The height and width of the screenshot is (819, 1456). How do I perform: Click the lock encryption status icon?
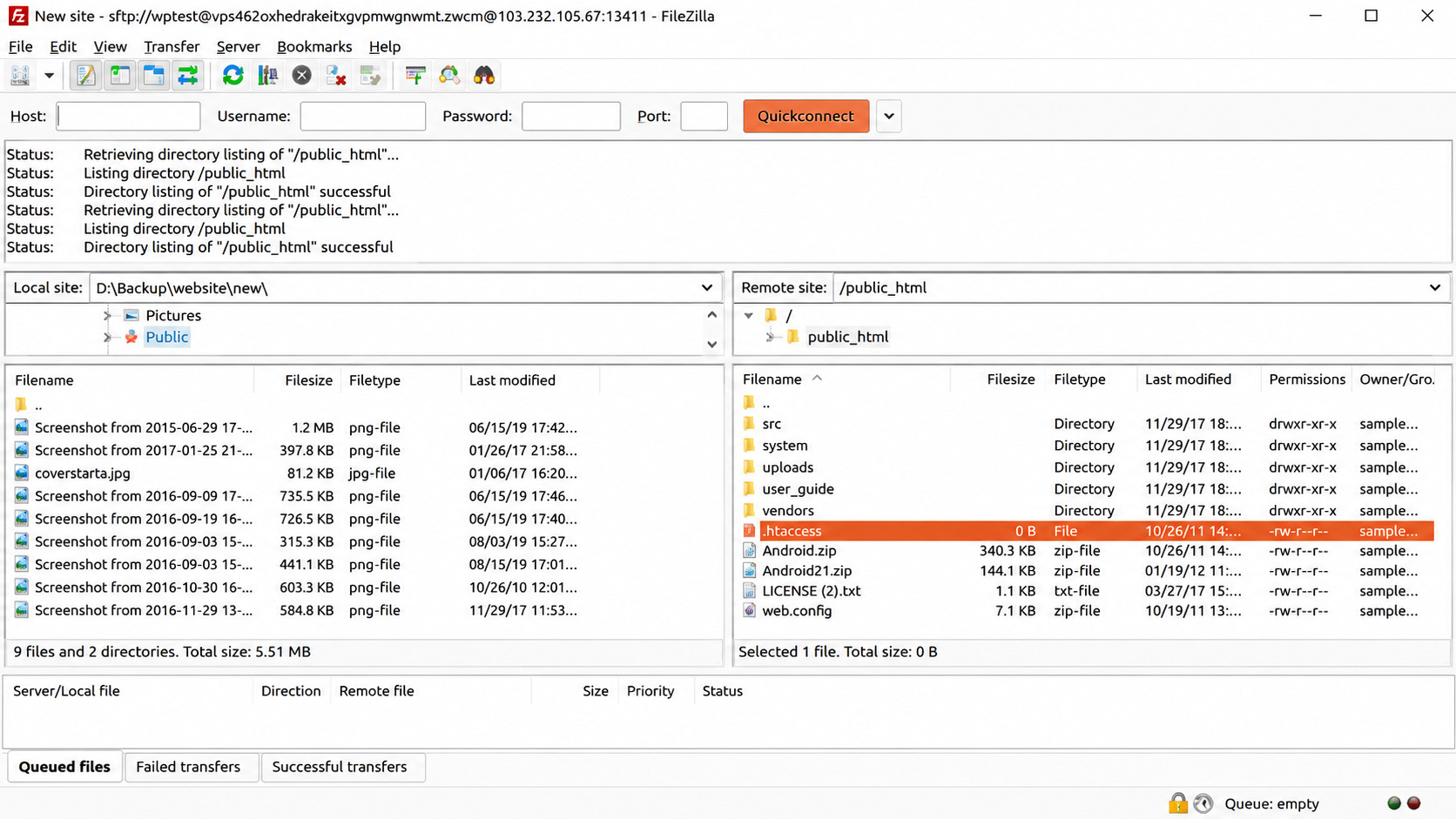(x=1177, y=803)
